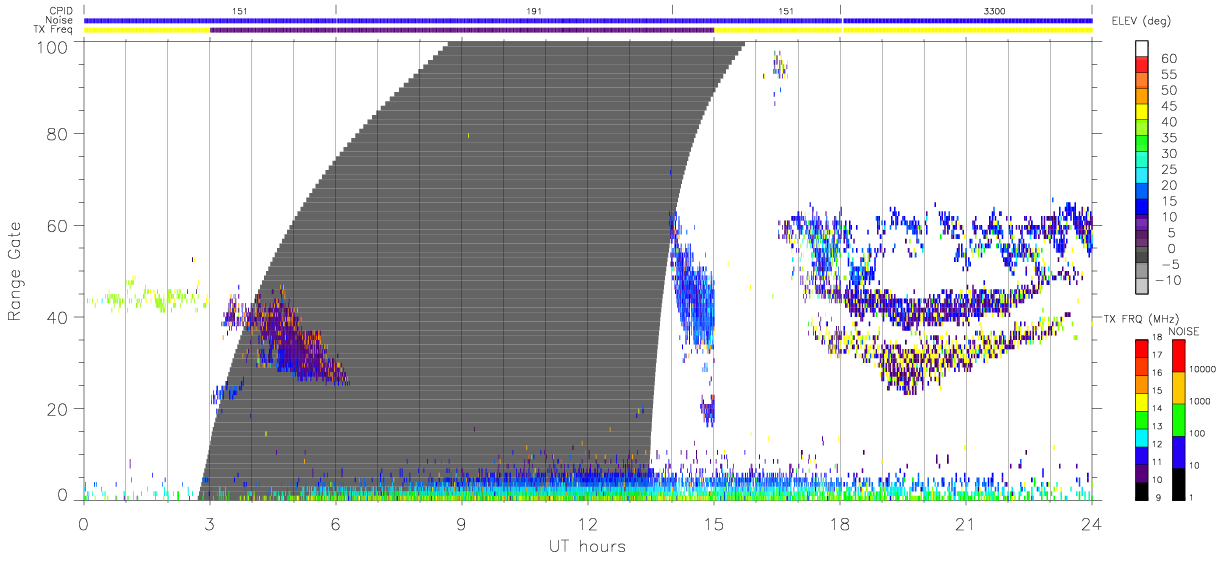Click the blue Noise bar above the 191 interval

pos(504,20)
